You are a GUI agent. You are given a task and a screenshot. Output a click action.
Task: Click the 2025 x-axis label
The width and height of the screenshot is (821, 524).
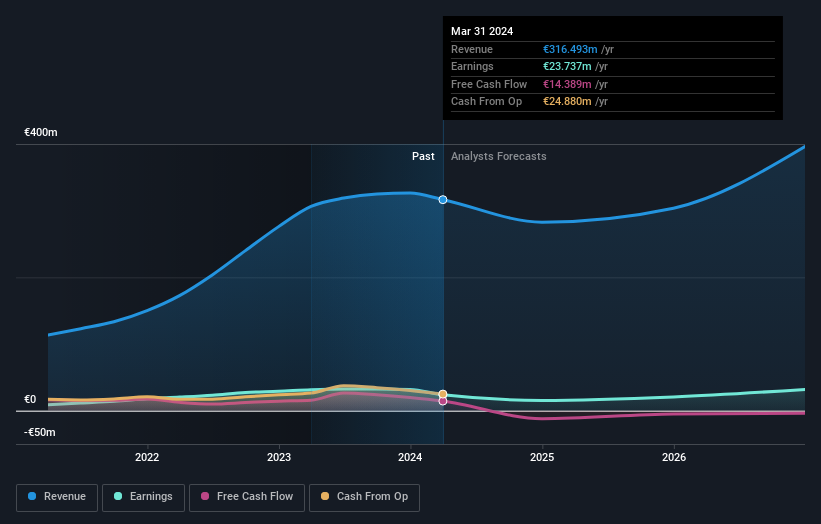pyautogui.click(x=542, y=457)
